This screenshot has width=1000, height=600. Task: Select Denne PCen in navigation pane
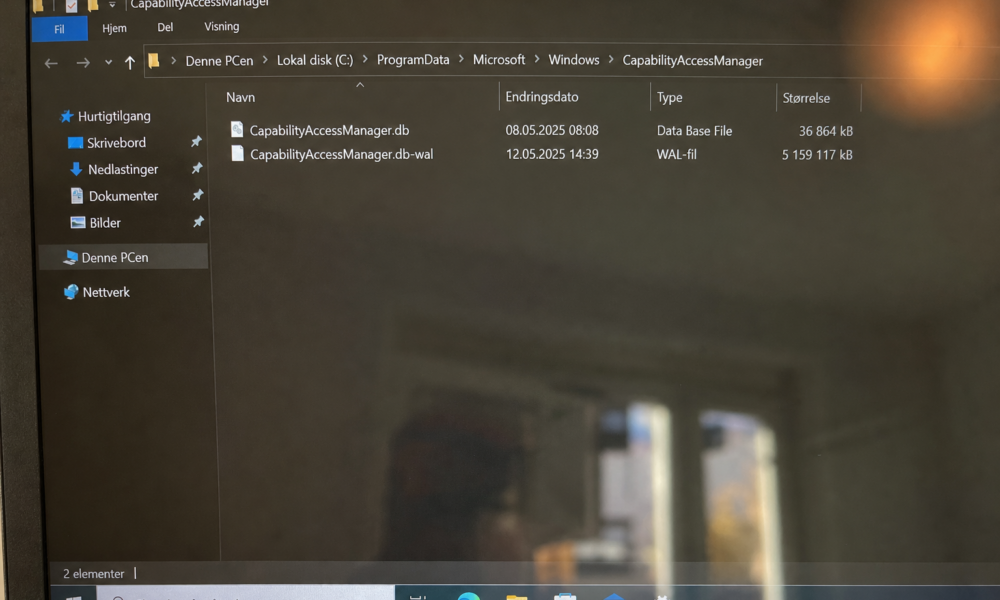click(x=115, y=258)
